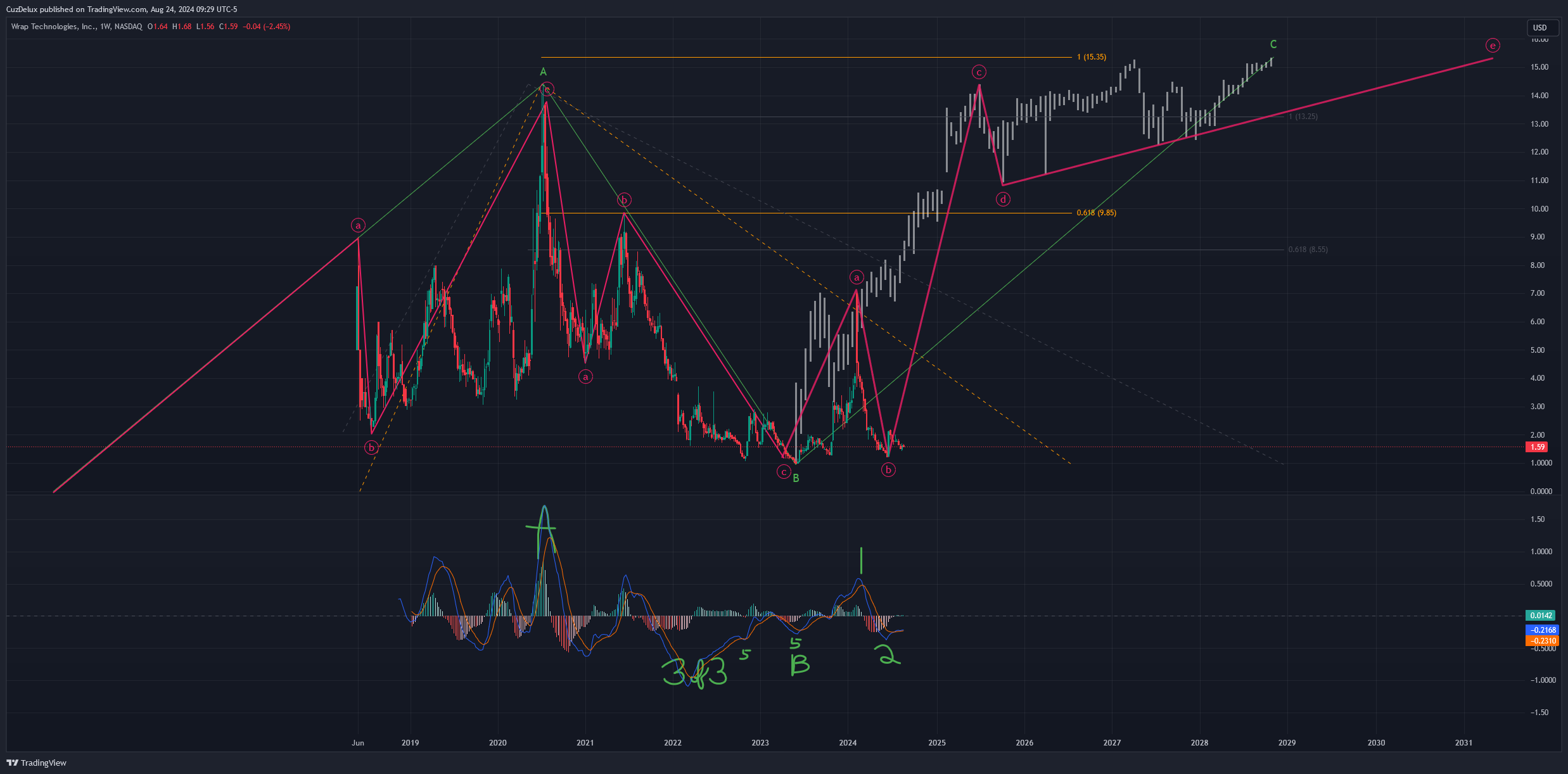Click the 2027 time axis label
Screen dimensions: 1568x774
(1112, 743)
